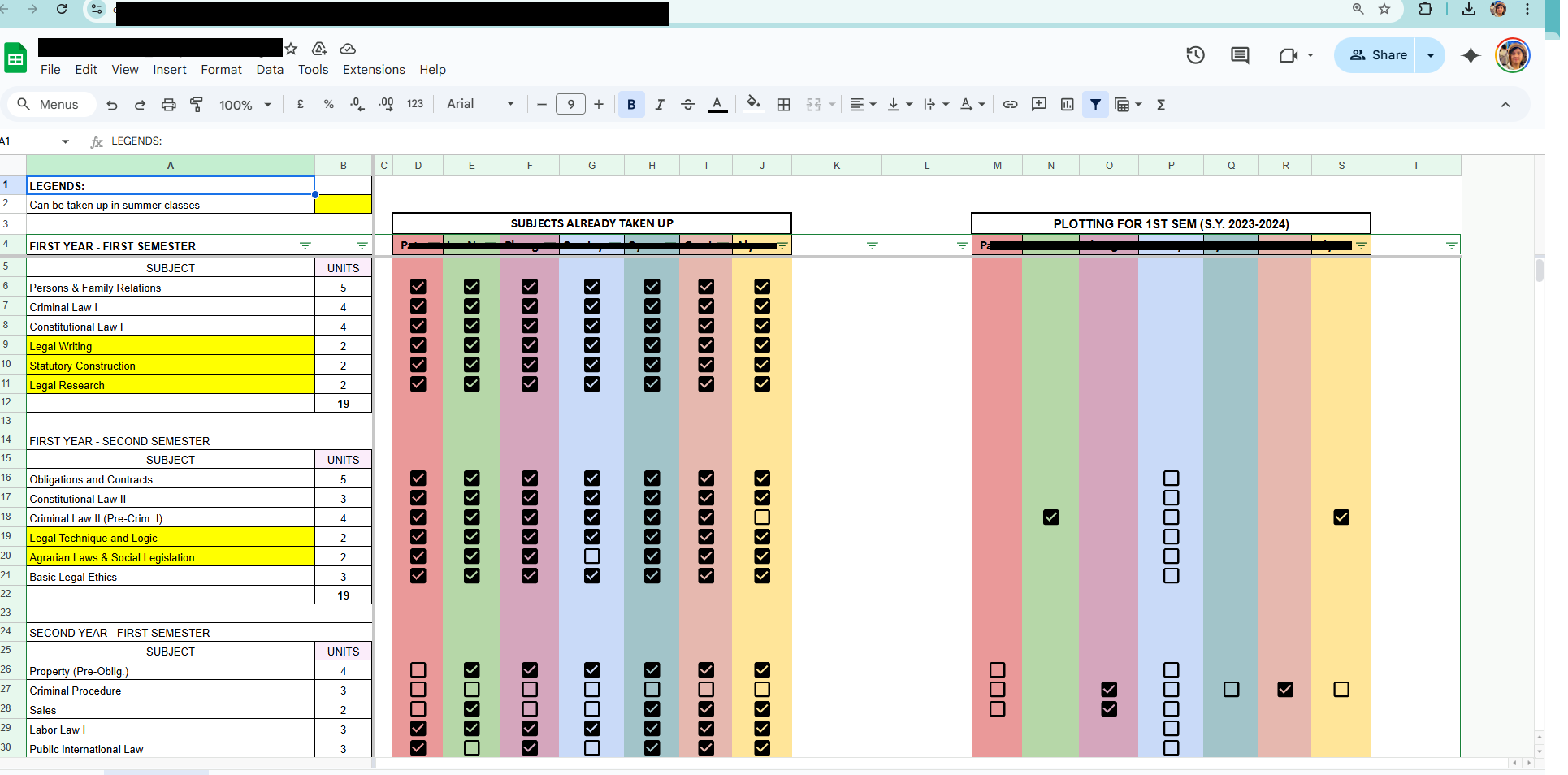1568x775 pixels.
Task: Expand the Share options arrow
Action: pyautogui.click(x=1431, y=55)
